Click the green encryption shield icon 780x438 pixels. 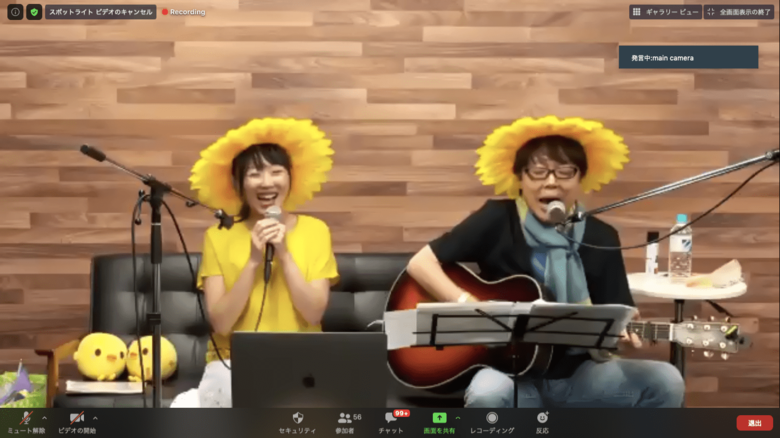coord(34,12)
